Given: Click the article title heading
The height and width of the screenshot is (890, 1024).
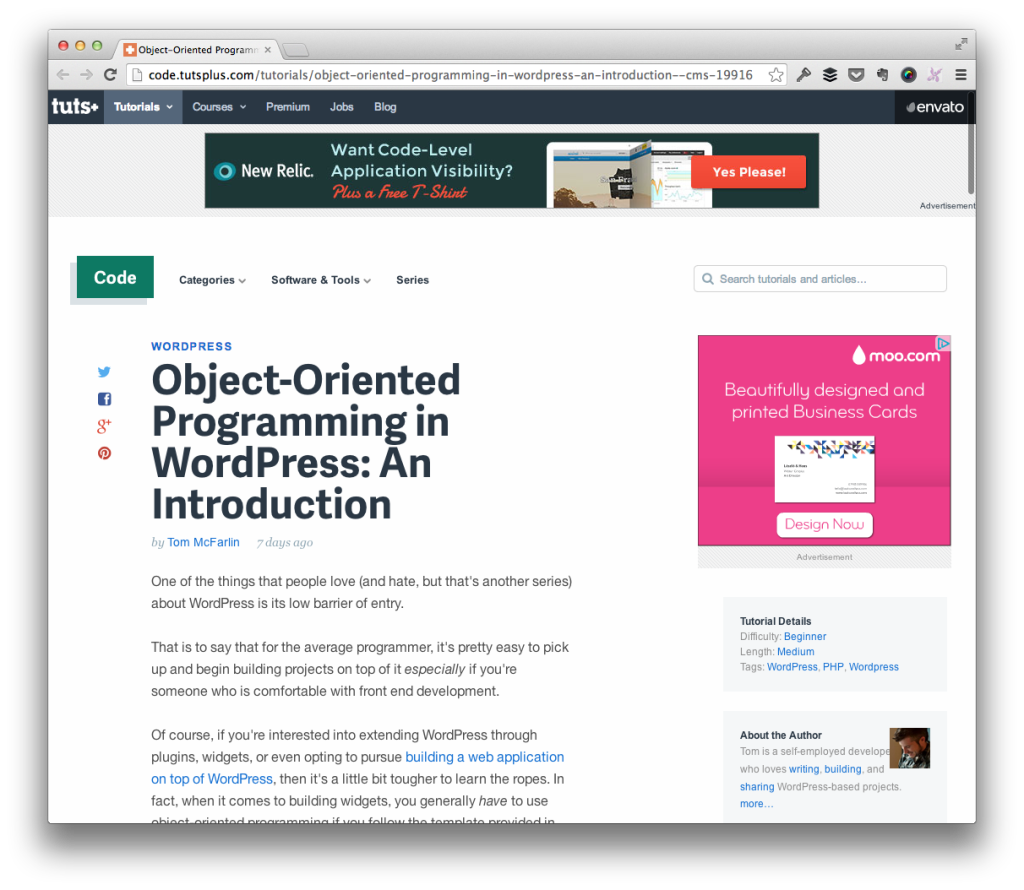Looking at the screenshot, I should coord(306,442).
